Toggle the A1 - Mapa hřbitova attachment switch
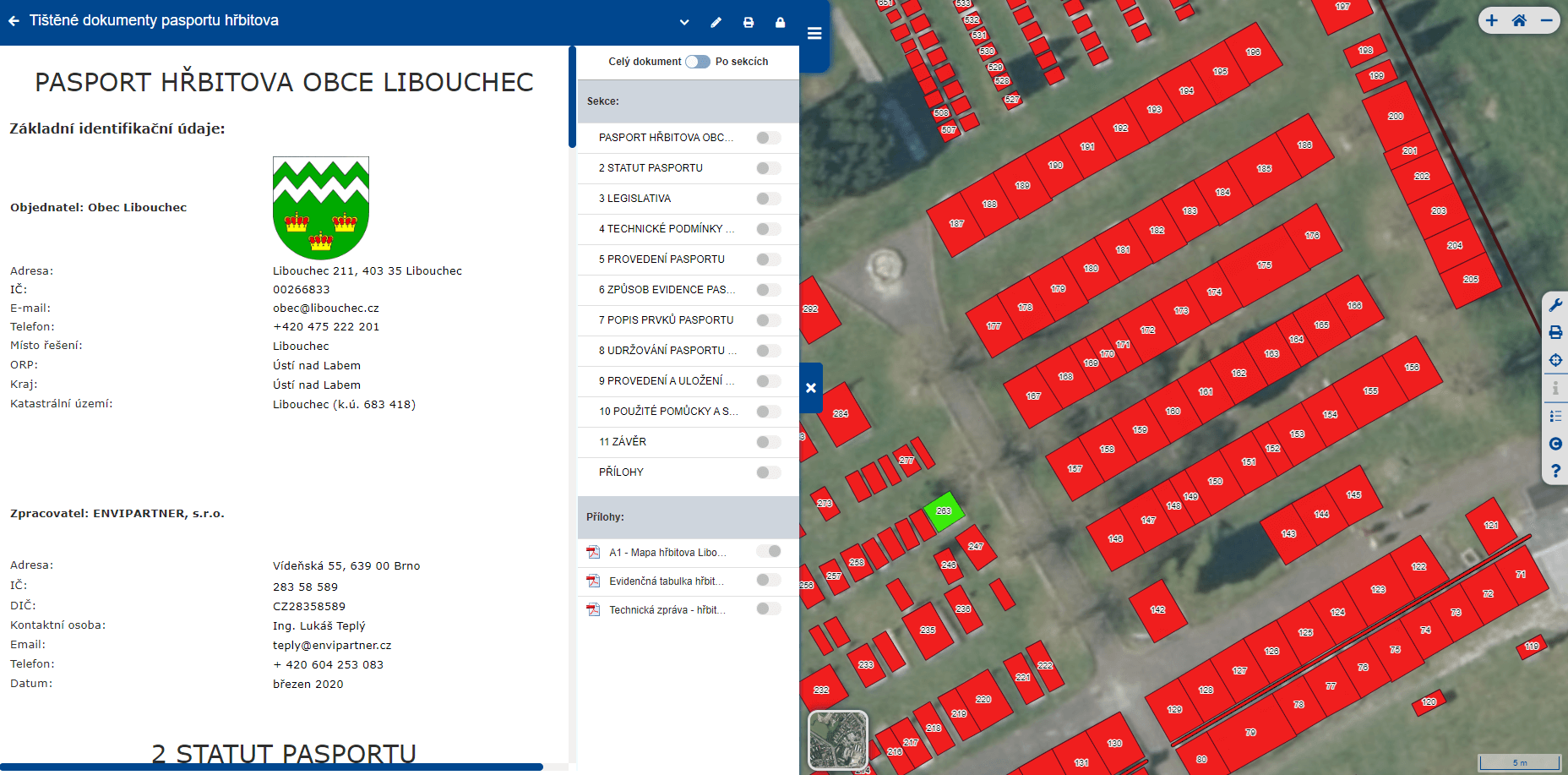 point(768,552)
